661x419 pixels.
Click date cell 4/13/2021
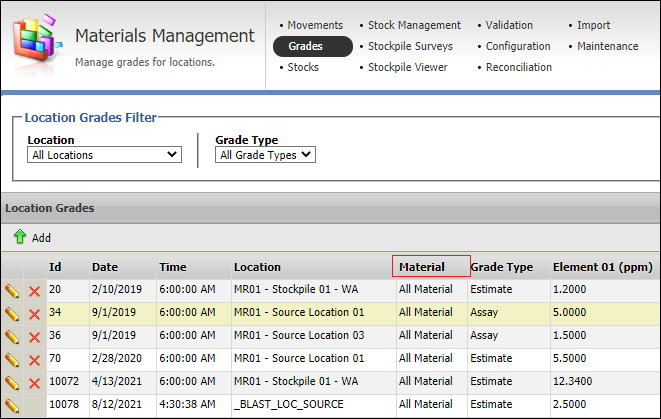117,381
